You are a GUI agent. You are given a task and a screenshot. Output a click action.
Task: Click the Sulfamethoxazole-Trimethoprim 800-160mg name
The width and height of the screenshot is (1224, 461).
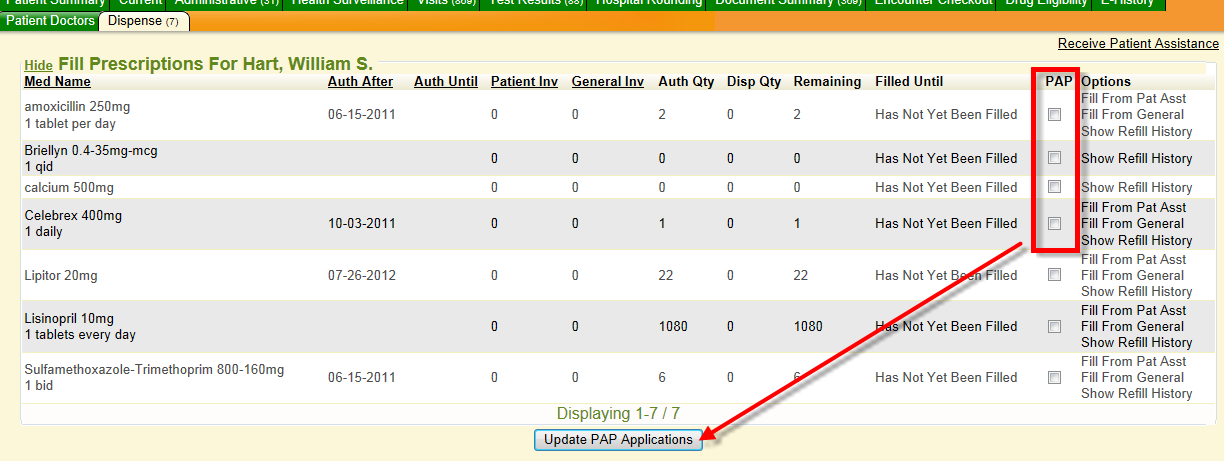tap(154, 369)
